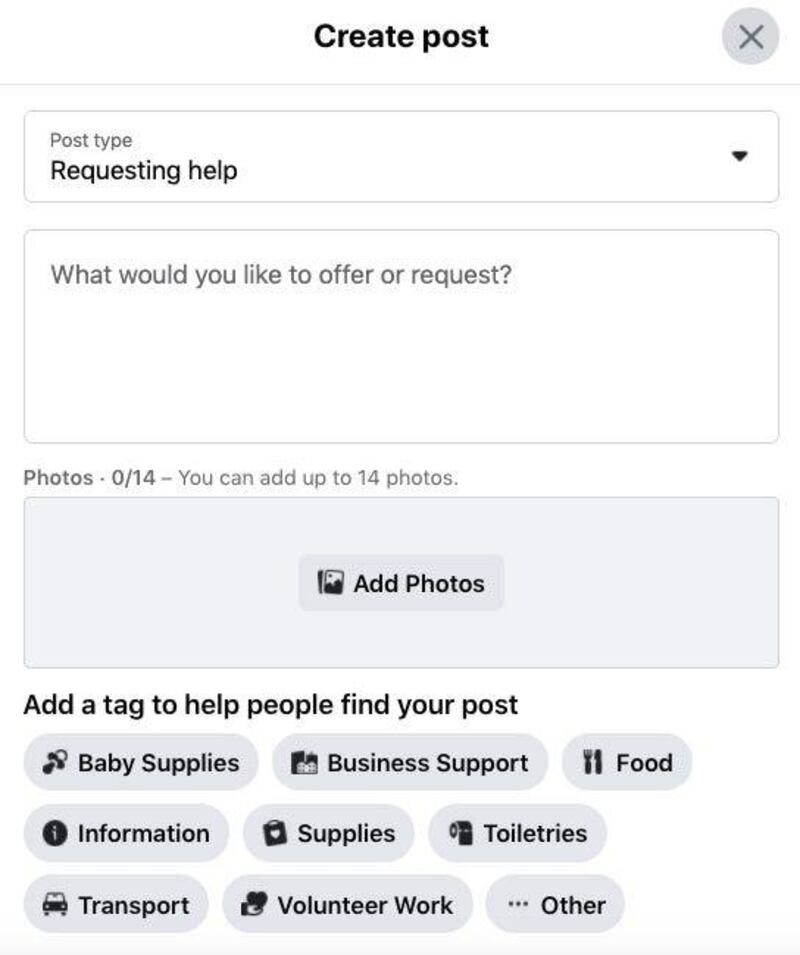Click the Volunteer Work heart-hand icon
800x955 pixels.
255,905
